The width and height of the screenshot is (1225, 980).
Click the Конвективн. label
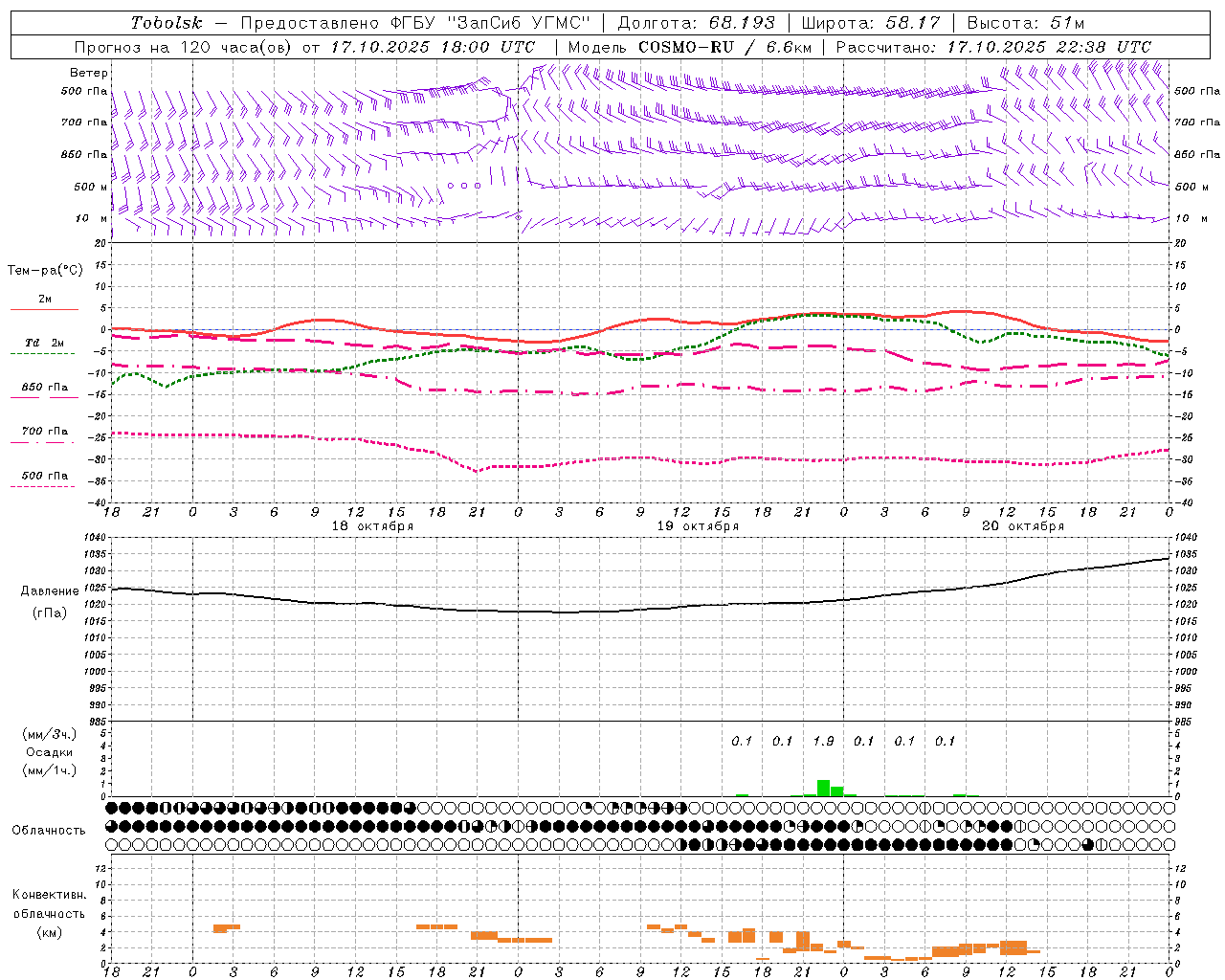[49, 895]
